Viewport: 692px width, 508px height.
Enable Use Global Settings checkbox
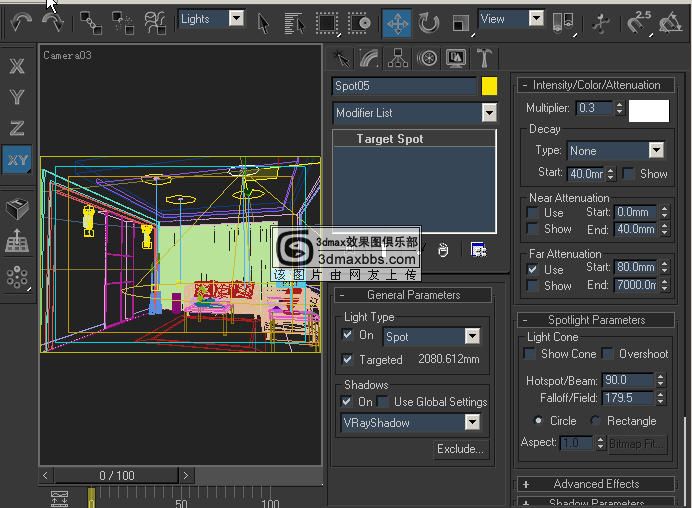click(383, 401)
